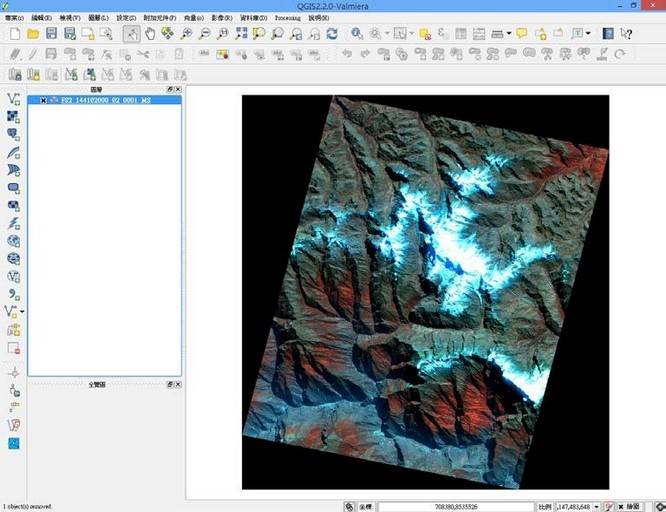
Task: Open the first menu bar item (Project)
Action: click(14, 18)
